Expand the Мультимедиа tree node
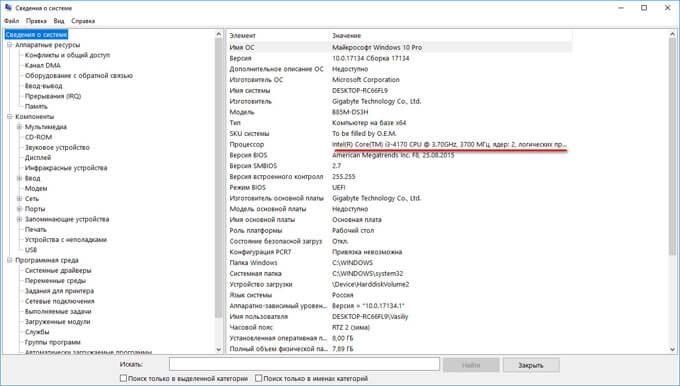Viewport: 680px width, 386px height. point(19,127)
